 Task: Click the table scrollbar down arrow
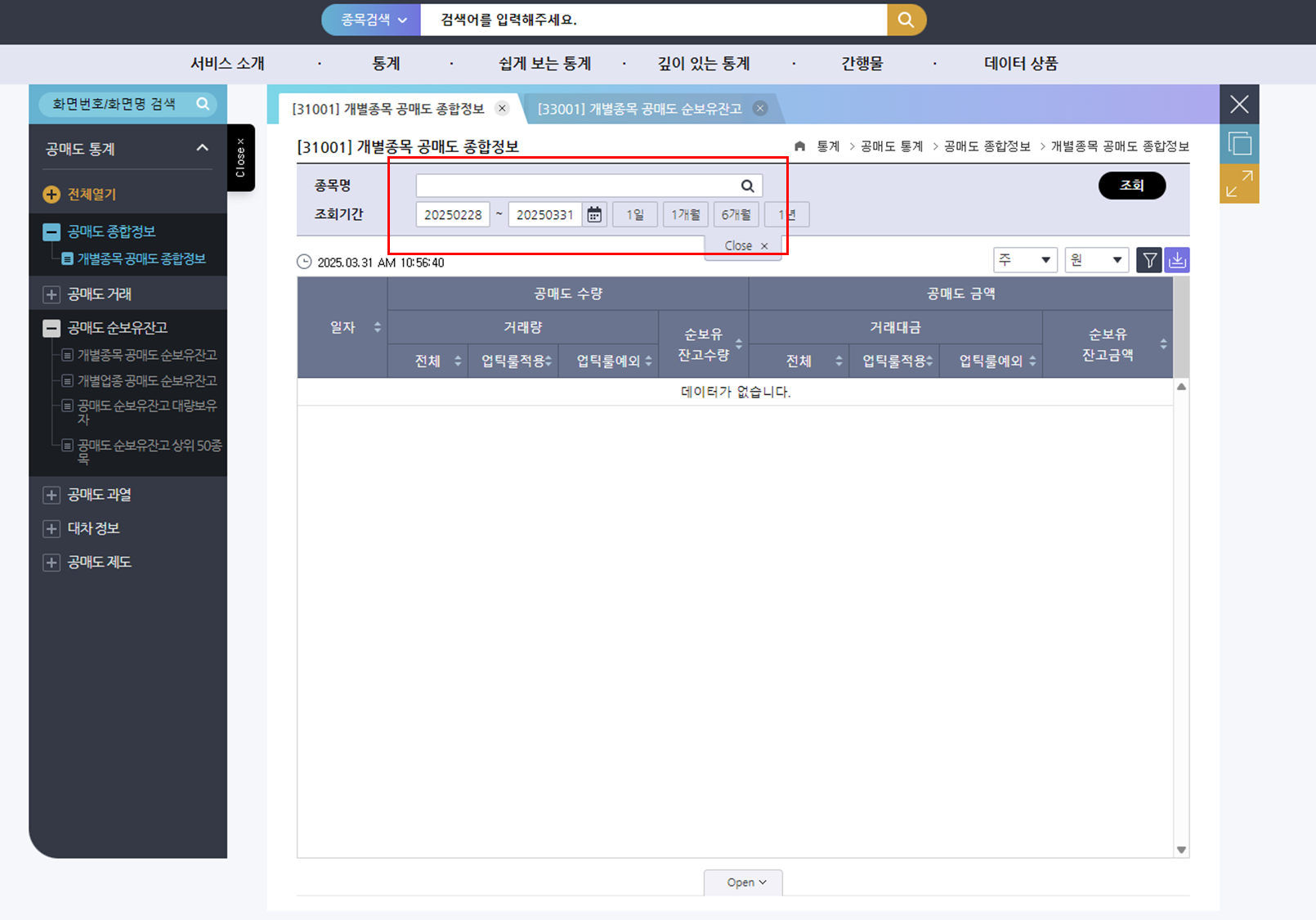[1181, 850]
